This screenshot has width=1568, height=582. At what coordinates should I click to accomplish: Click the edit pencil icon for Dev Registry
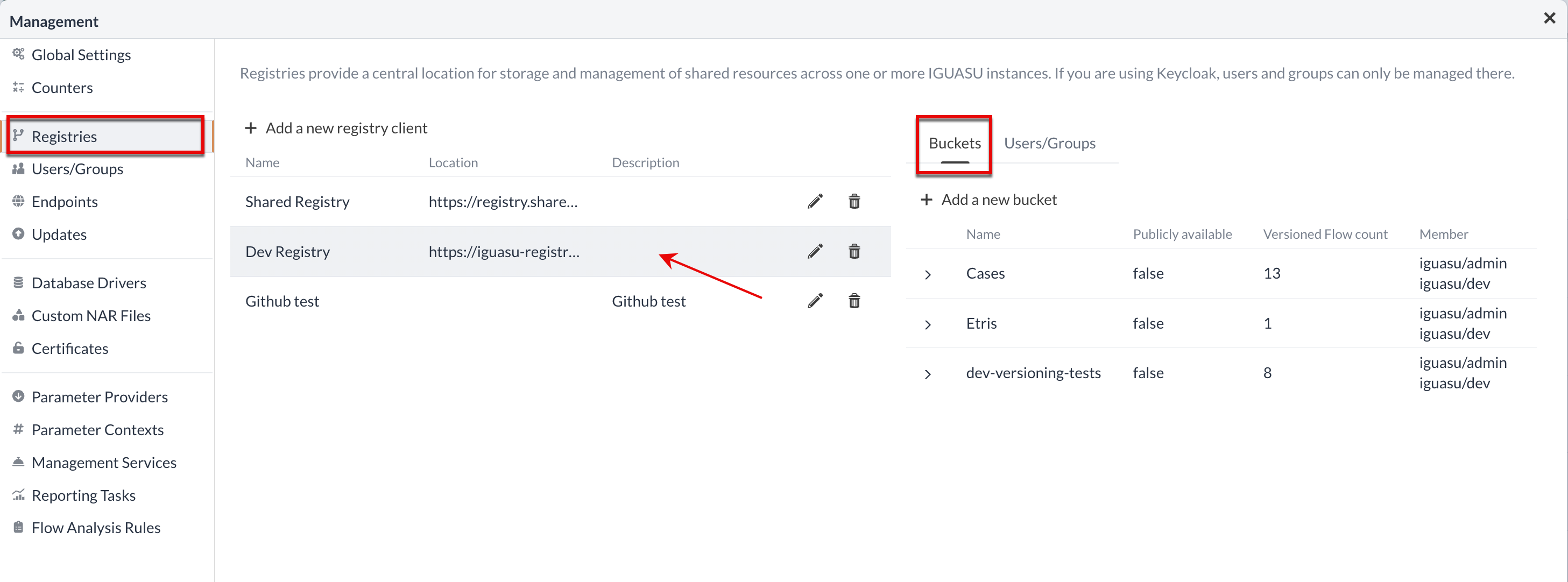pyautogui.click(x=815, y=251)
